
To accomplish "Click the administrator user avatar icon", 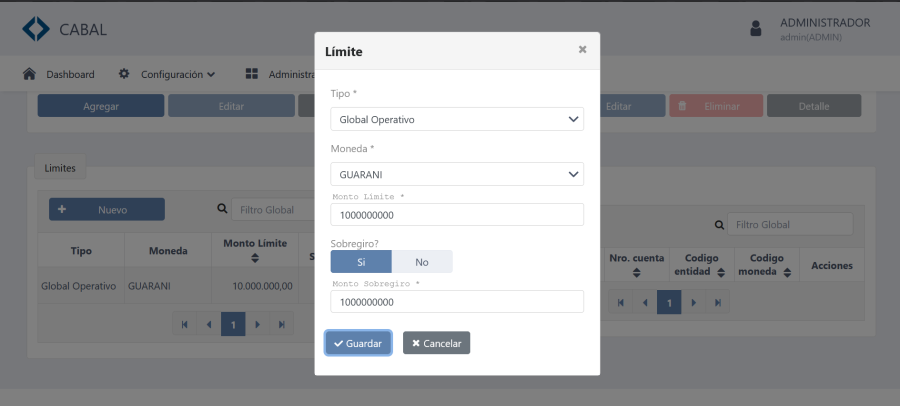I will (x=755, y=29).
